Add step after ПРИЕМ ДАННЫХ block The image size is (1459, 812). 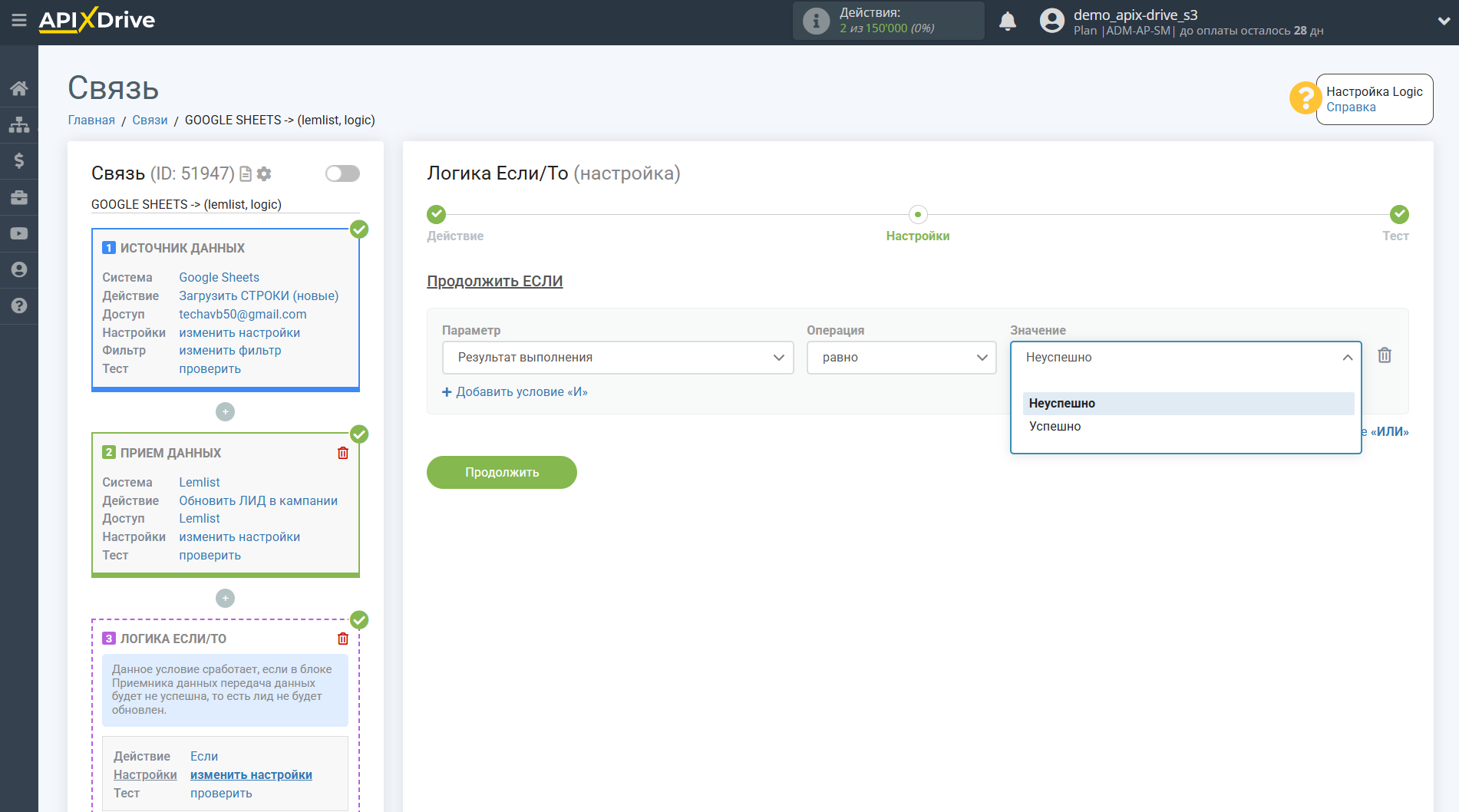click(225, 598)
